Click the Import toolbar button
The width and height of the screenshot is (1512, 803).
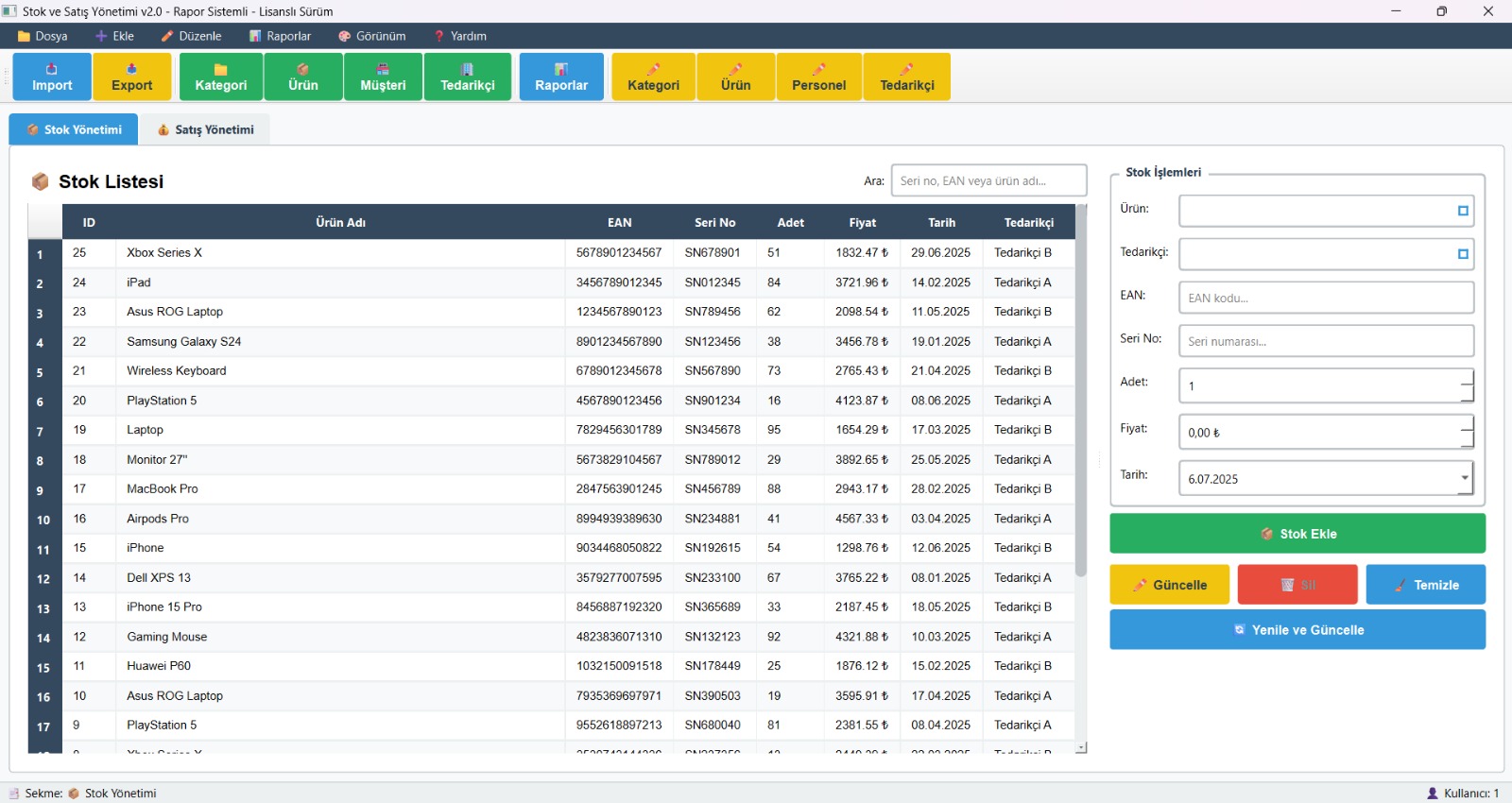pos(52,77)
